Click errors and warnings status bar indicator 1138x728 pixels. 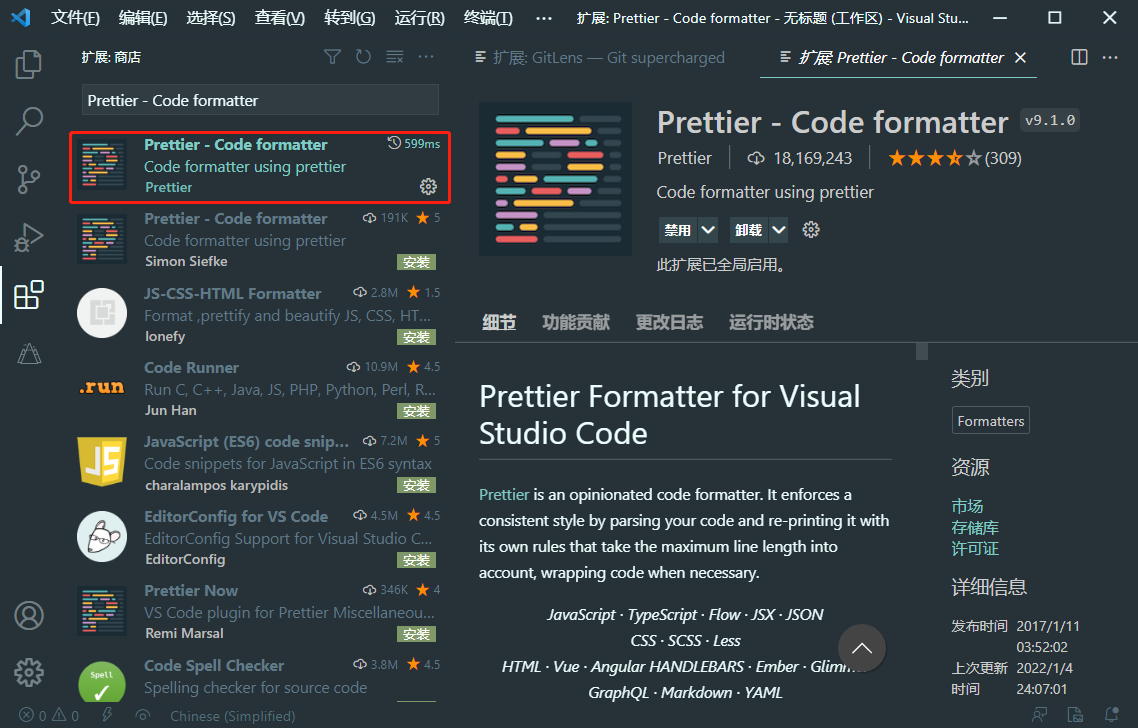[49, 716]
